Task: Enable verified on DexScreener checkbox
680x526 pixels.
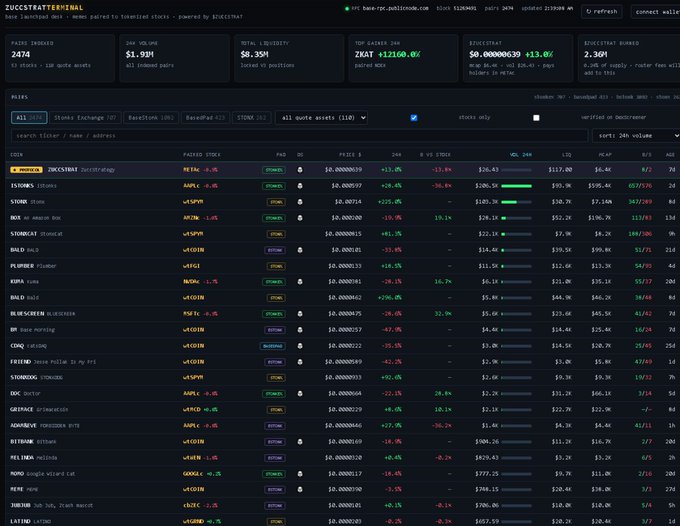Action: pos(536,118)
